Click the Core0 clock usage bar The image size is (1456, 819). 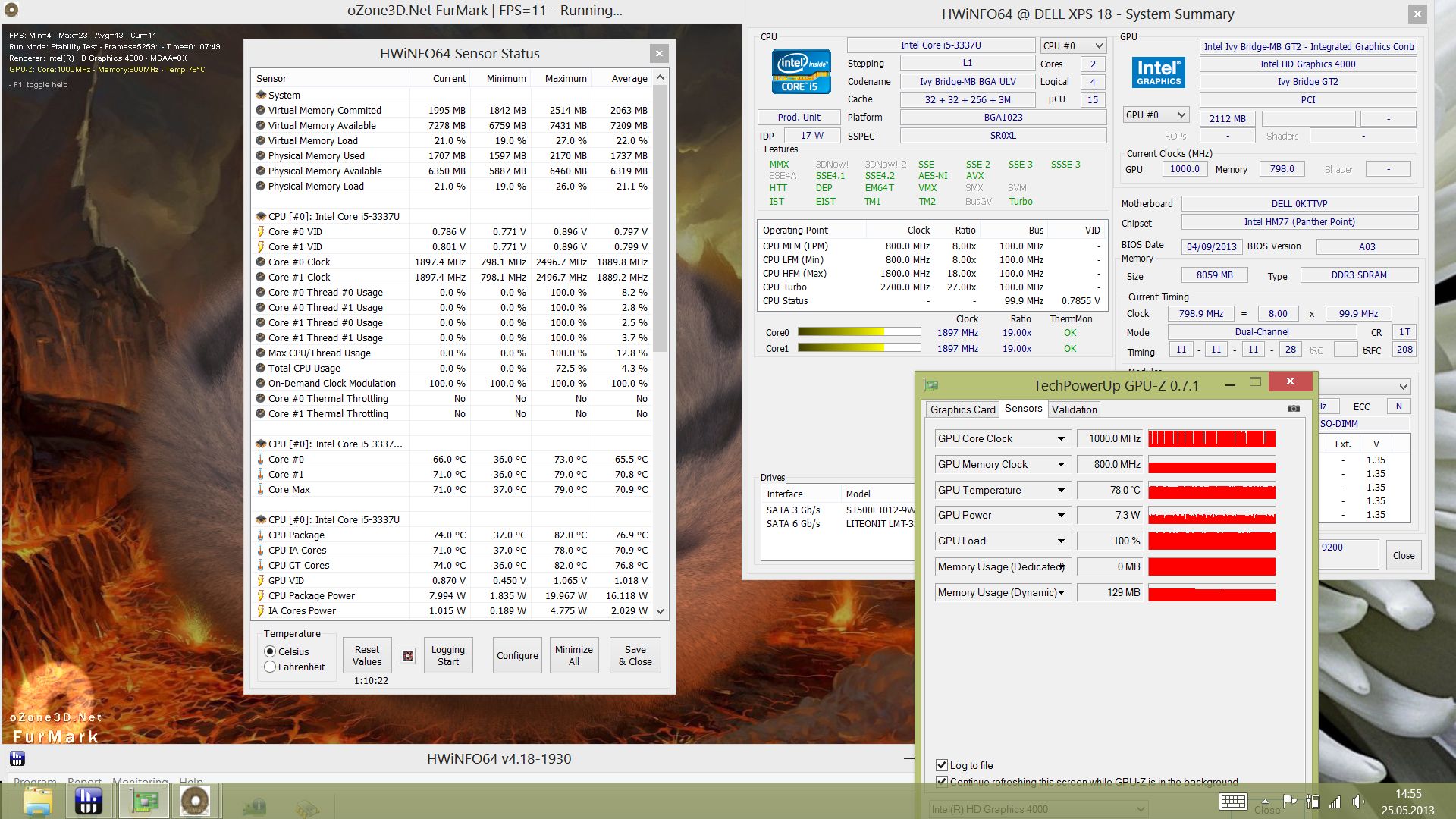pyautogui.click(x=859, y=332)
